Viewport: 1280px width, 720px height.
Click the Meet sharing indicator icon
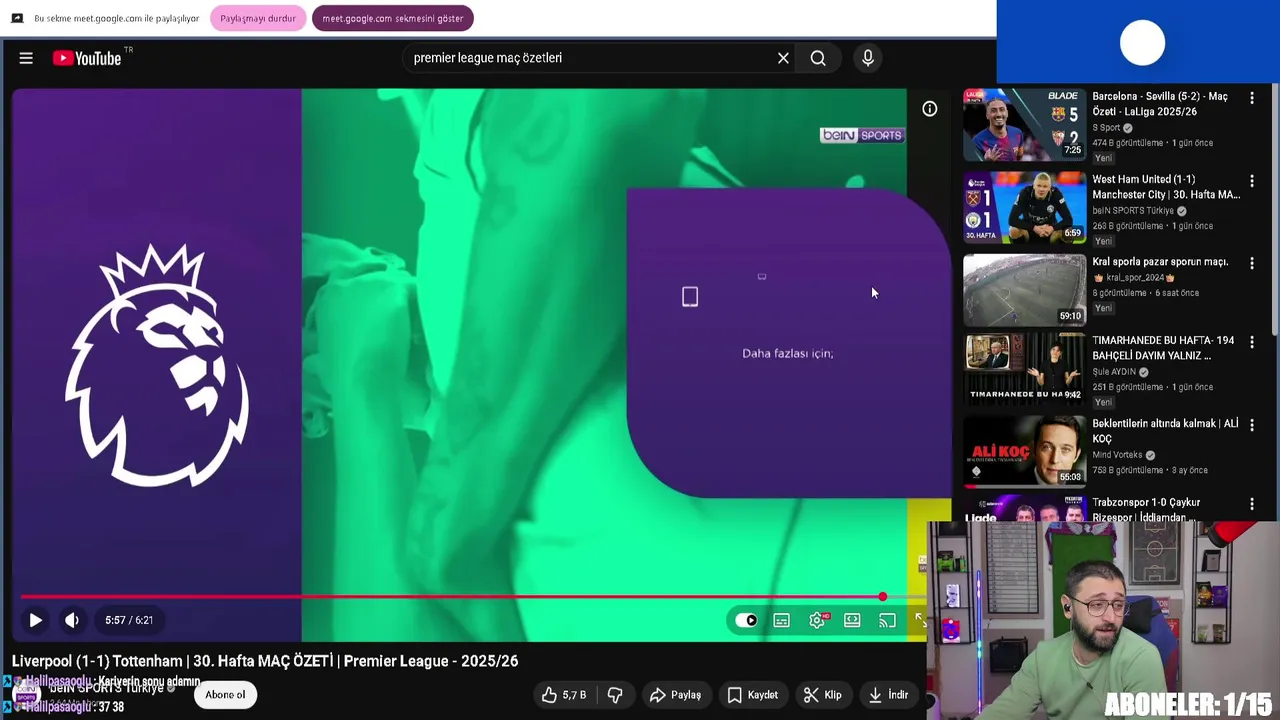(17, 18)
